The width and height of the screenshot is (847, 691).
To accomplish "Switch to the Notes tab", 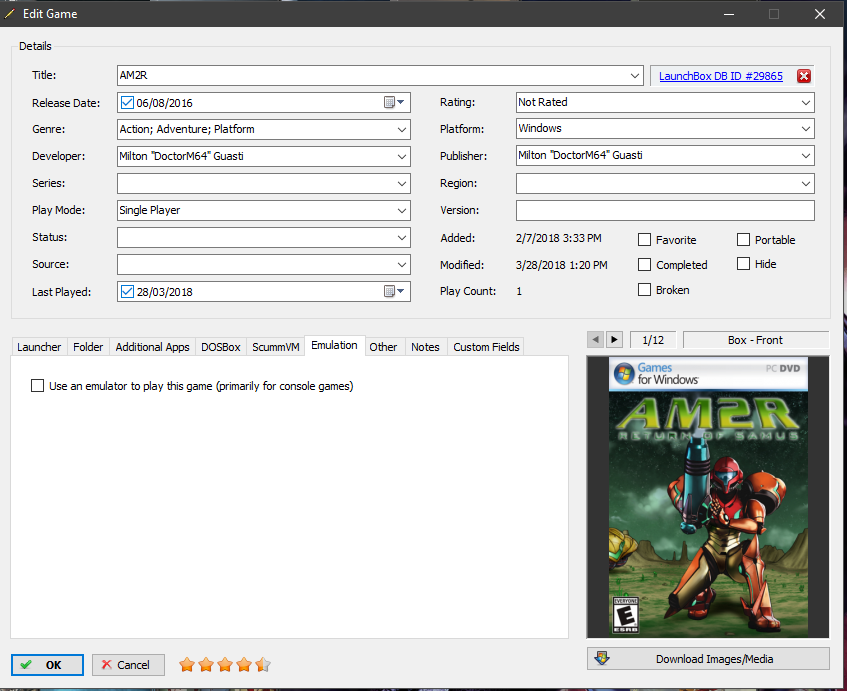I will click(425, 347).
